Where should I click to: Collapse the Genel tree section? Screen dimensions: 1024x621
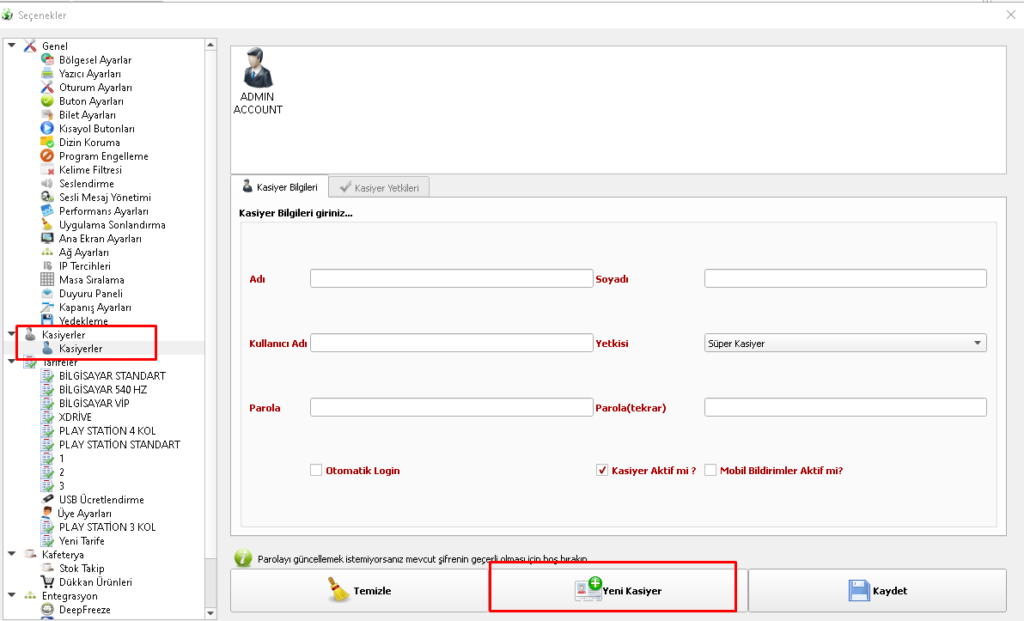tap(12, 46)
